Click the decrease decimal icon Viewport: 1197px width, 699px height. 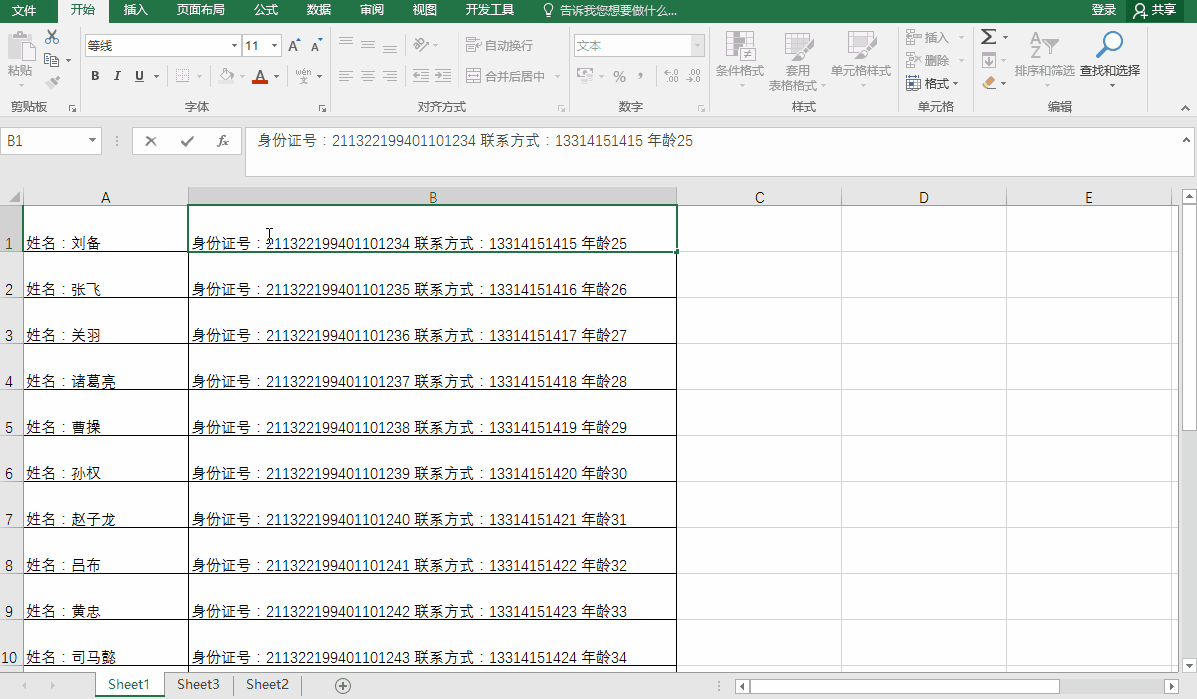pos(693,76)
